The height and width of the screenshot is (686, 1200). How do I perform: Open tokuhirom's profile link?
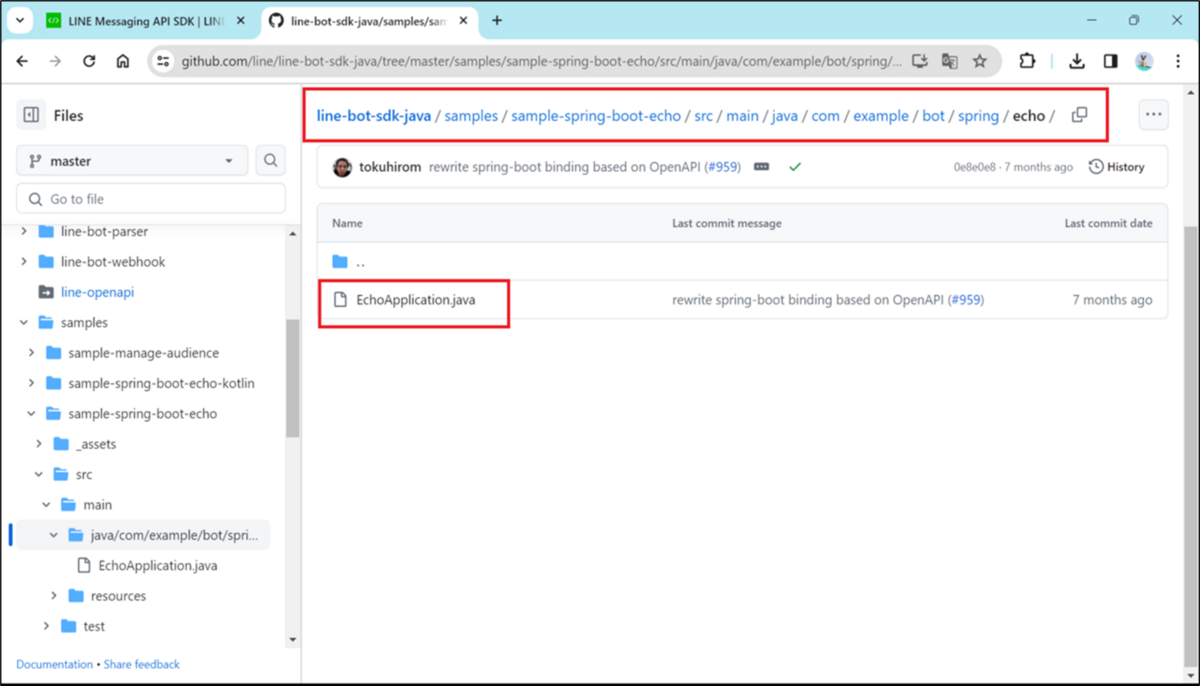(x=390, y=167)
